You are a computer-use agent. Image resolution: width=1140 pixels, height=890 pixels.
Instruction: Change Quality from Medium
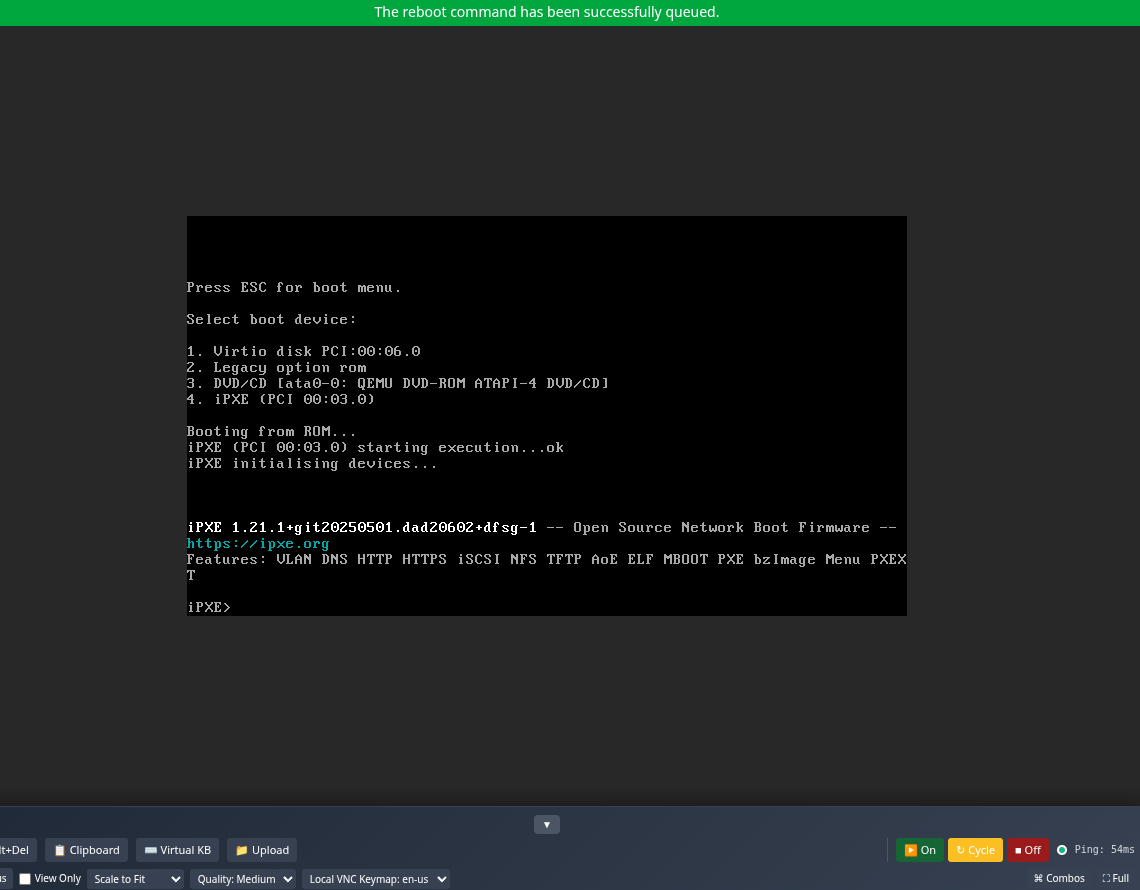click(242, 879)
